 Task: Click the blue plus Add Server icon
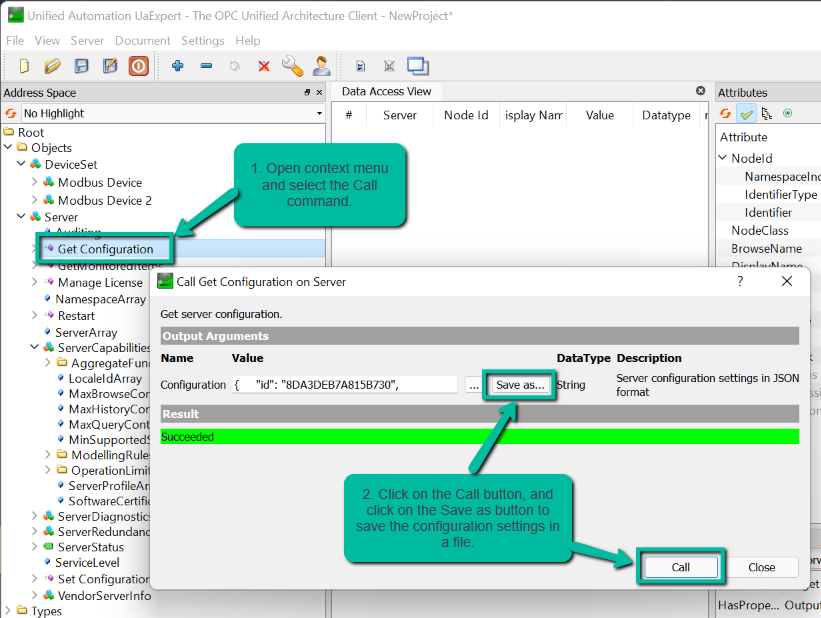(x=178, y=66)
